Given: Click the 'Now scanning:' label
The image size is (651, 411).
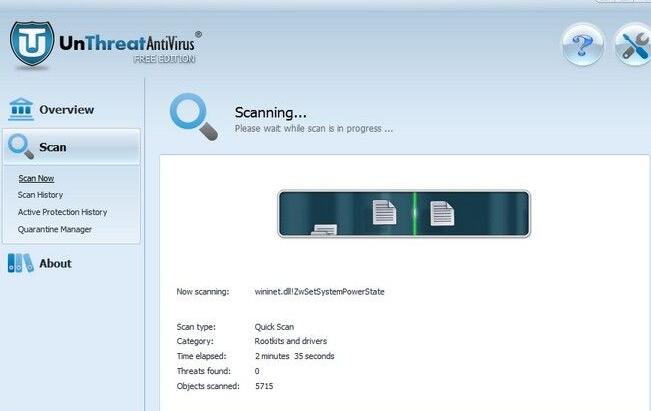Looking at the screenshot, I should (x=203, y=292).
